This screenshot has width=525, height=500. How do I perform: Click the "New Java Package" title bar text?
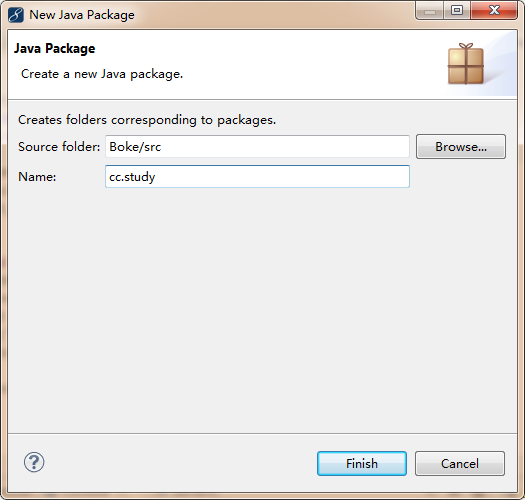pos(82,15)
